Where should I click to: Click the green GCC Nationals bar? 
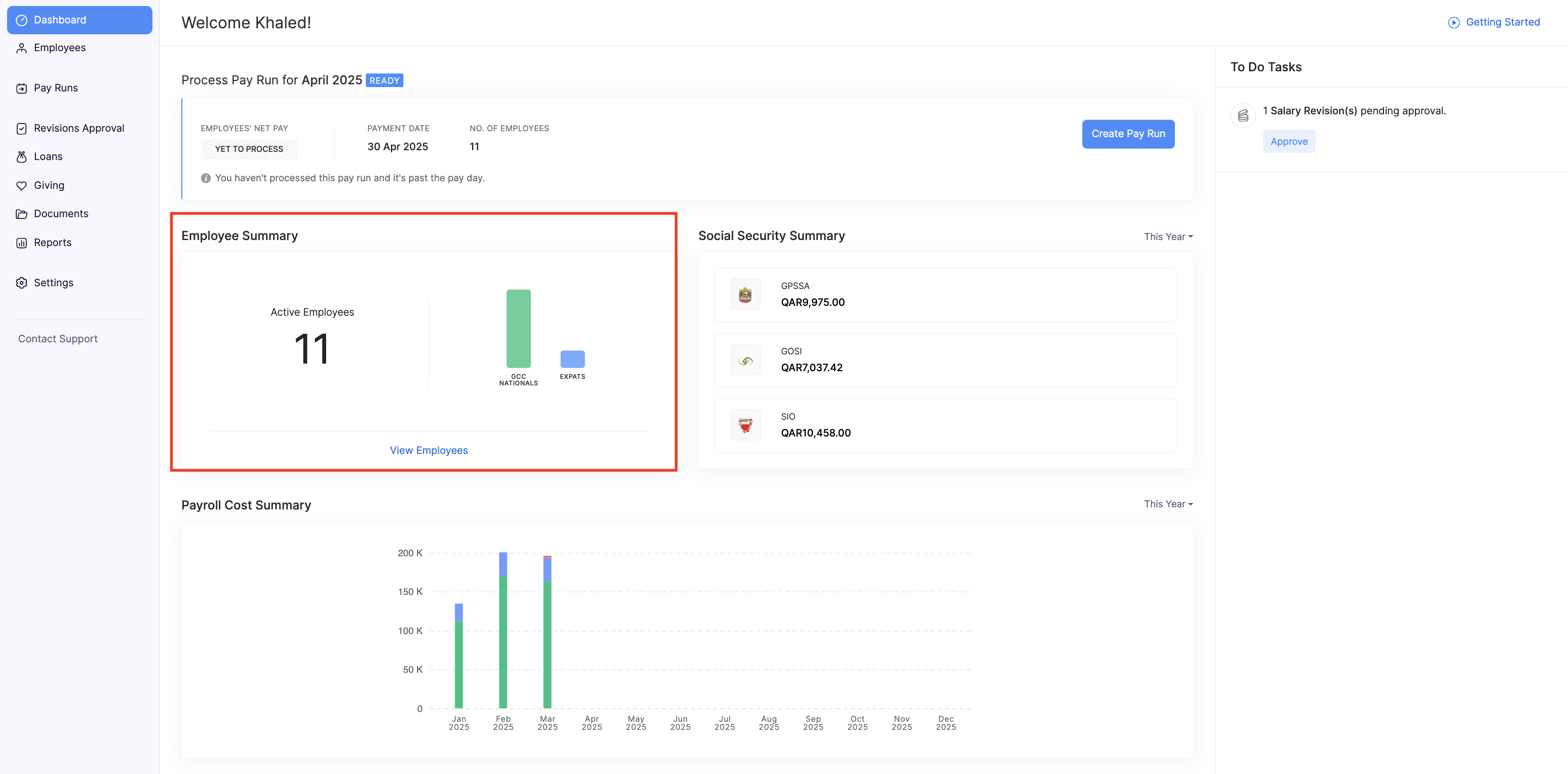click(x=518, y=329)
